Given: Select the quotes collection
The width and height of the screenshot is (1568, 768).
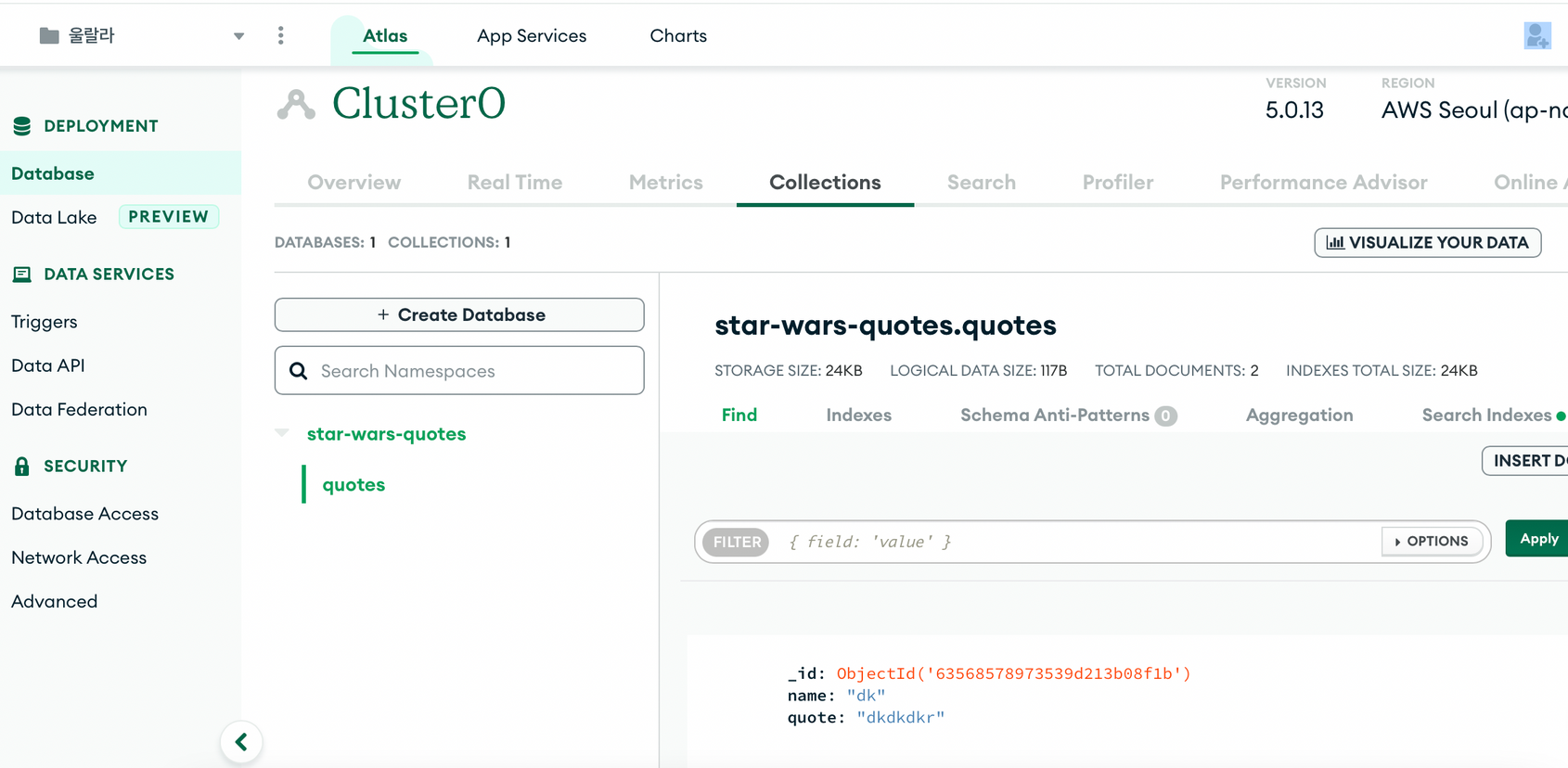Looking at the screenshot, I should click(x=353, y=484).
